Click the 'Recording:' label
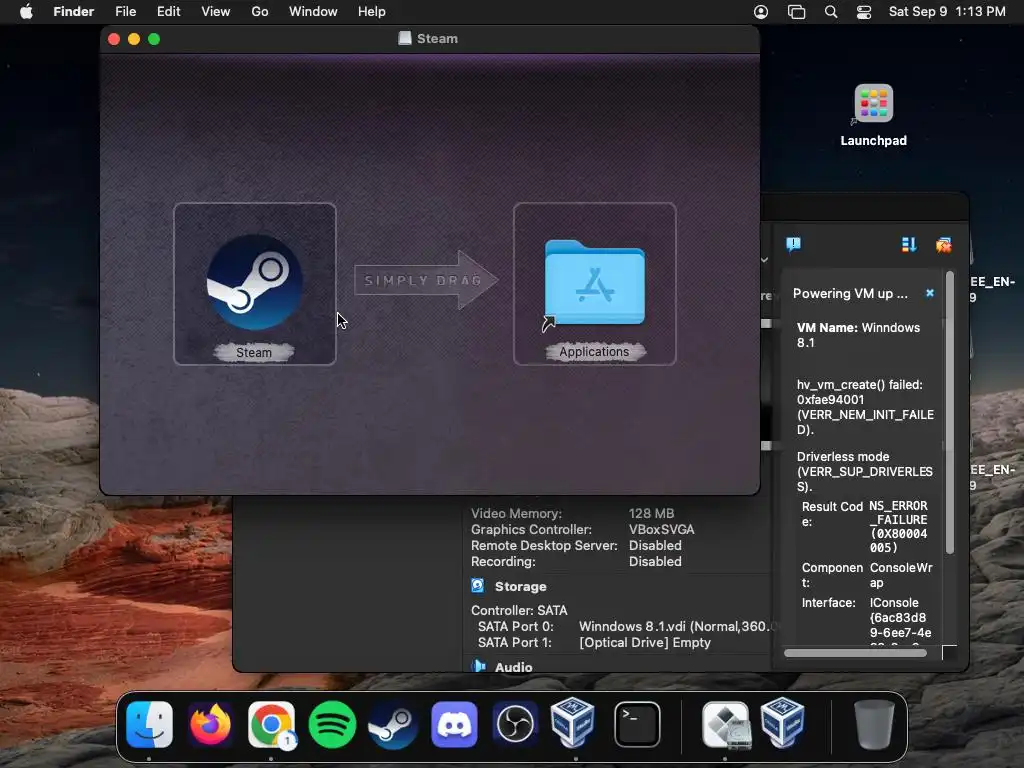 tap(503, 562)
